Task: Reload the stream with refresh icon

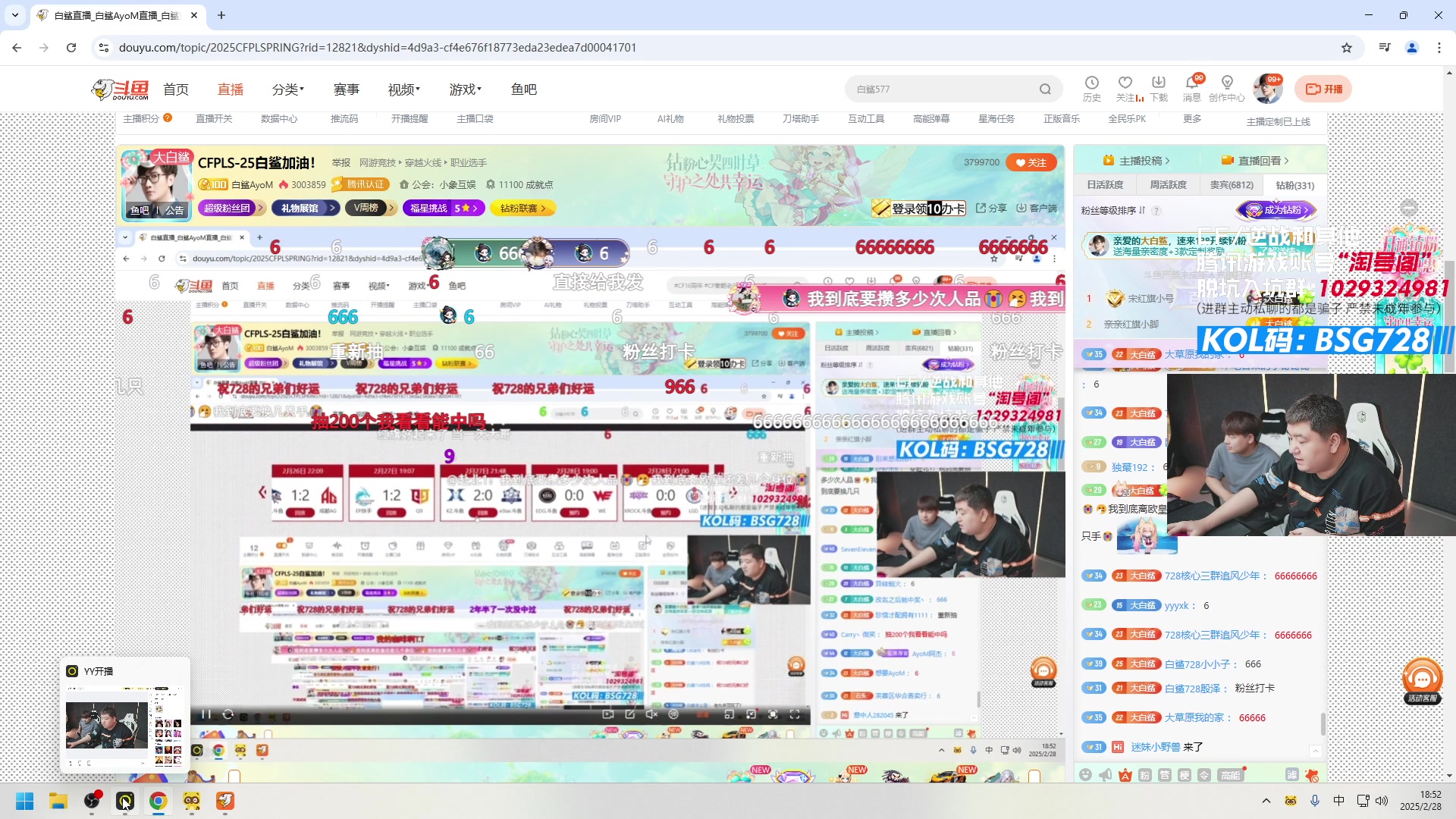Action: [227, 714]
